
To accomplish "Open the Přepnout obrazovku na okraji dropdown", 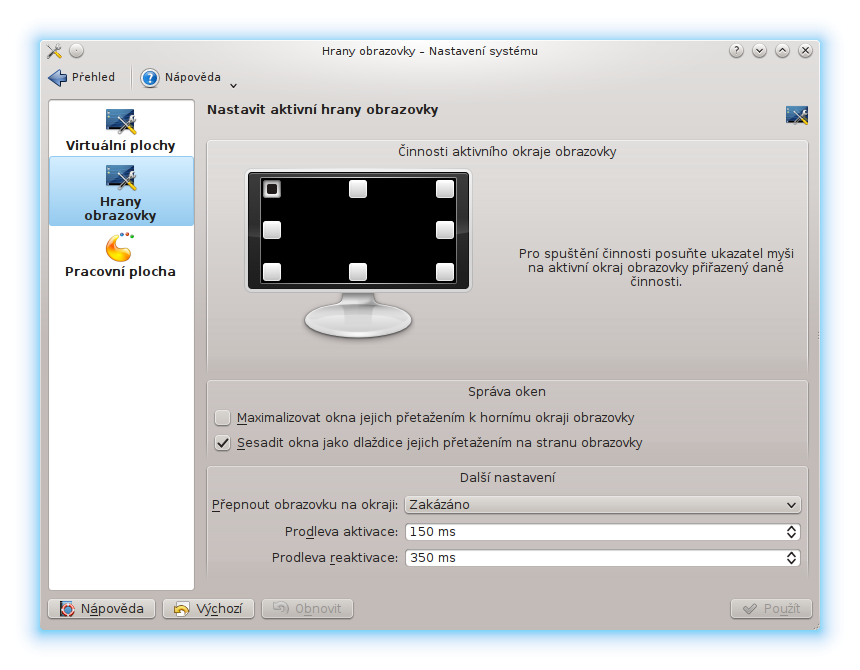I will [603, 504].
